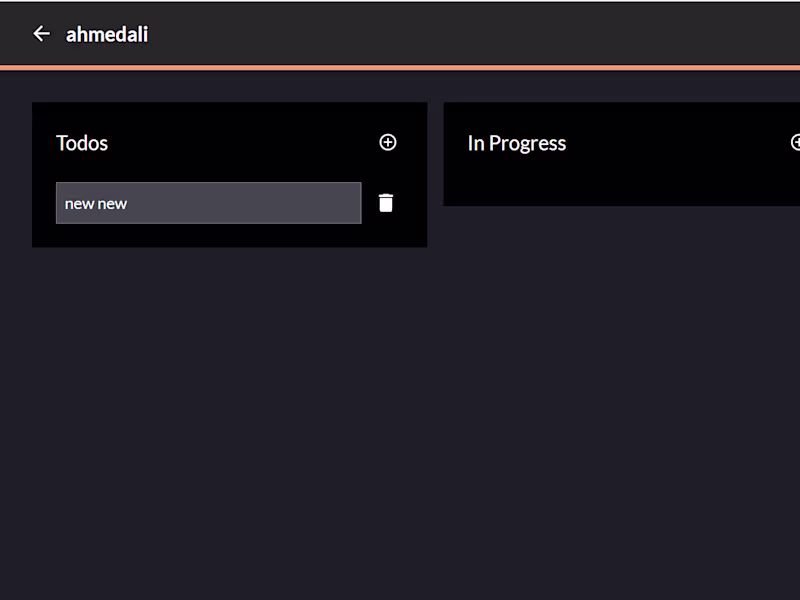This screenshot has height=600, width=800.
Task: Click the pink divider line under header
Action: pyautogui.click(x=400, y=67)
